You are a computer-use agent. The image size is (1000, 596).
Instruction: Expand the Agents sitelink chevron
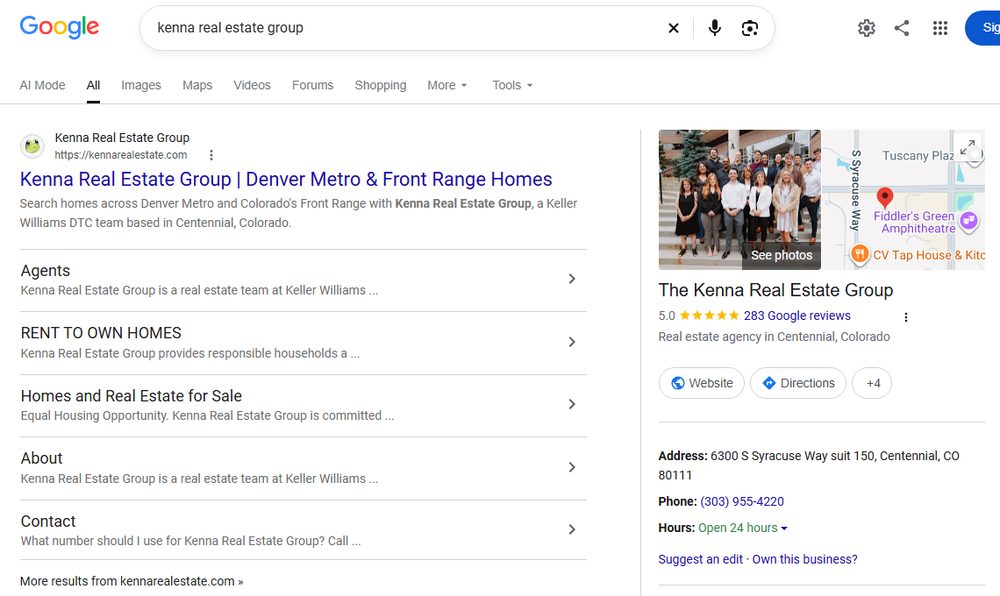(x=572, y=279)
